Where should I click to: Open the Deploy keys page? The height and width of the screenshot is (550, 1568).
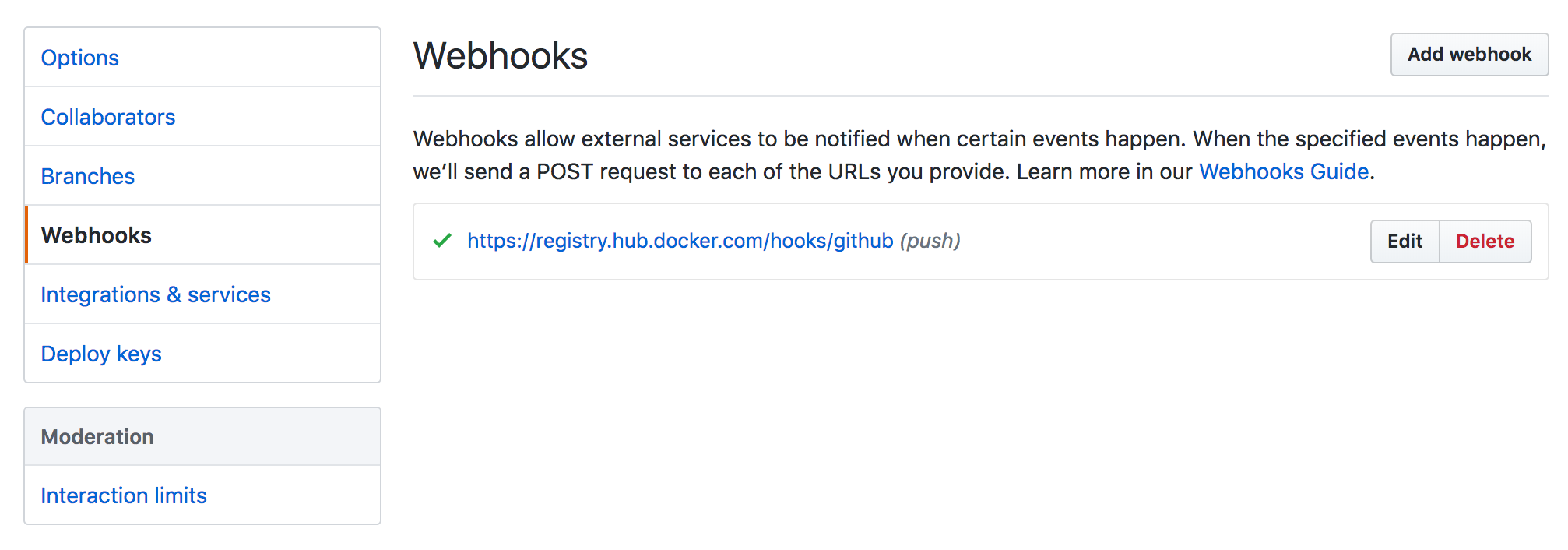point(100,354)
